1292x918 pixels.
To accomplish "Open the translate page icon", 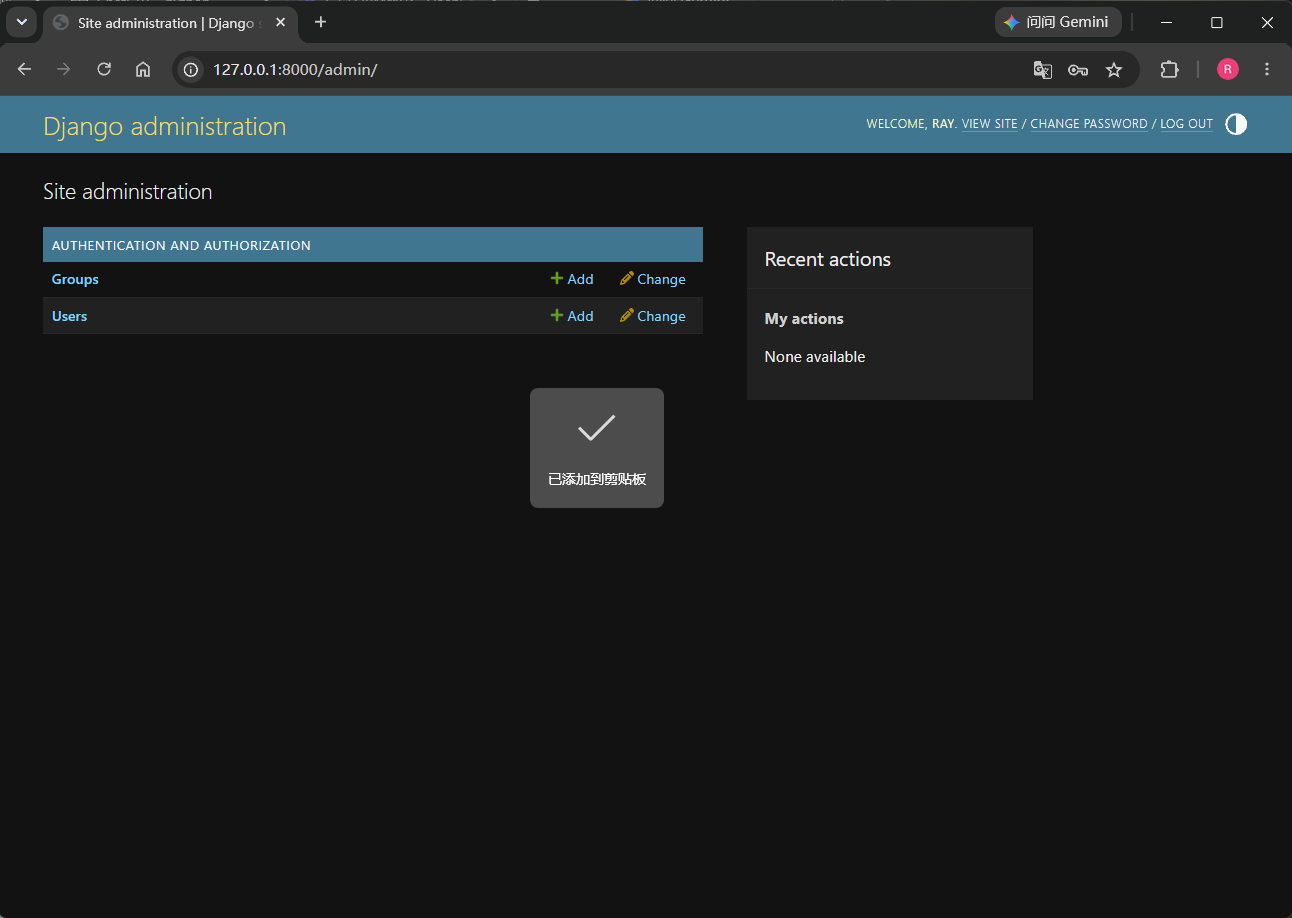I will (1042, 69).
